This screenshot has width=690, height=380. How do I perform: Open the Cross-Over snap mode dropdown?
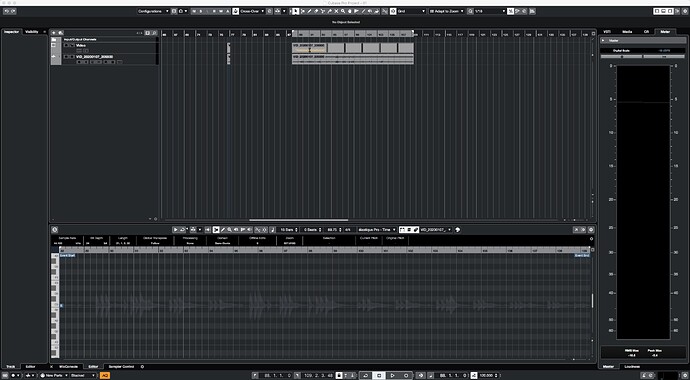(252, 11)
